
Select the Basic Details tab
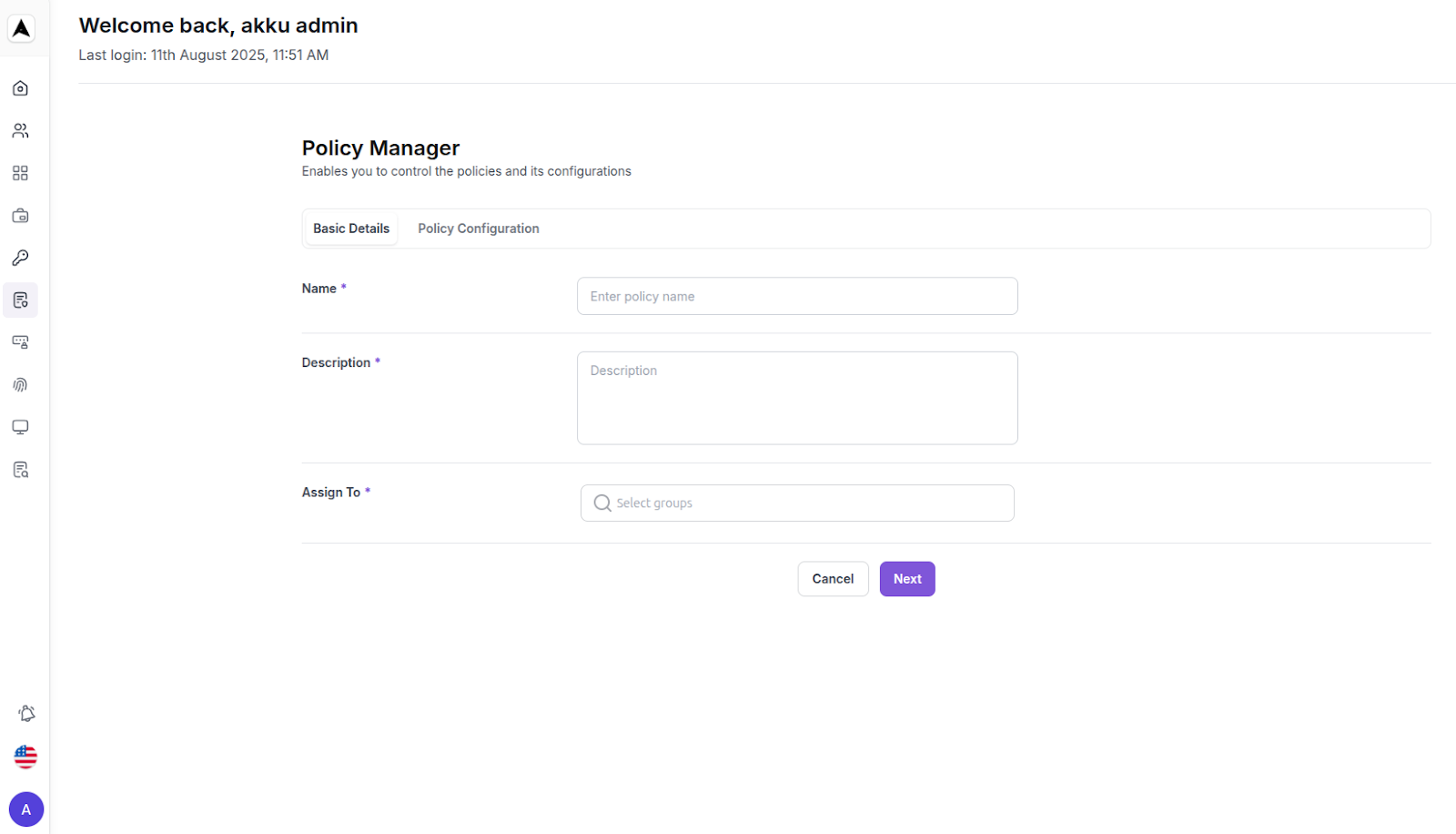(350, 228)
